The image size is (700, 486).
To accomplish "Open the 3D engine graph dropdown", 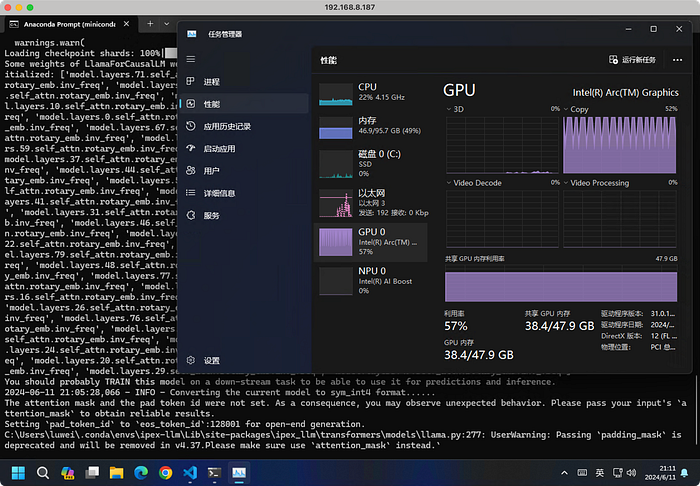I will (455, 109).
